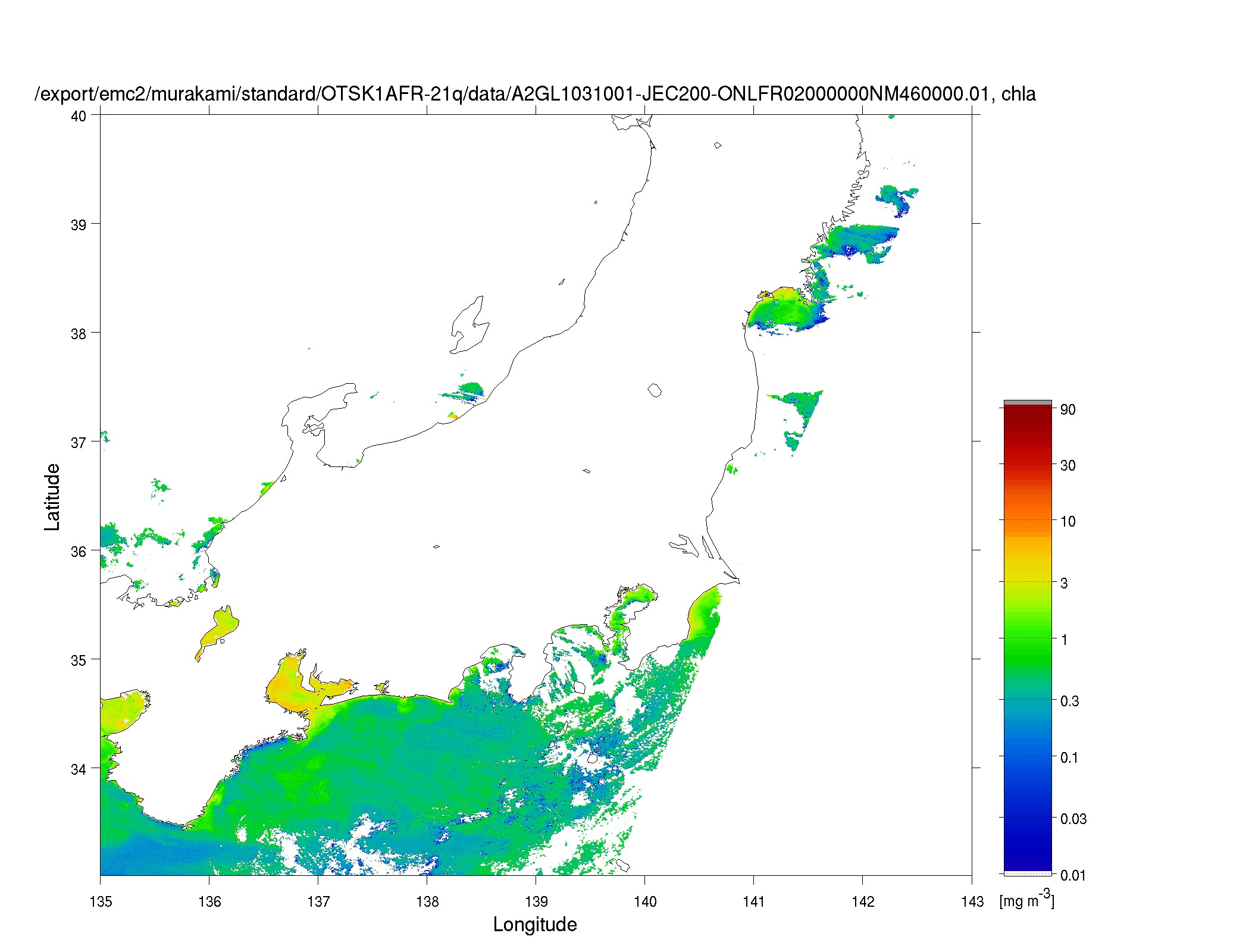Click colorbar tick label '0.03'

(1073, 819)
